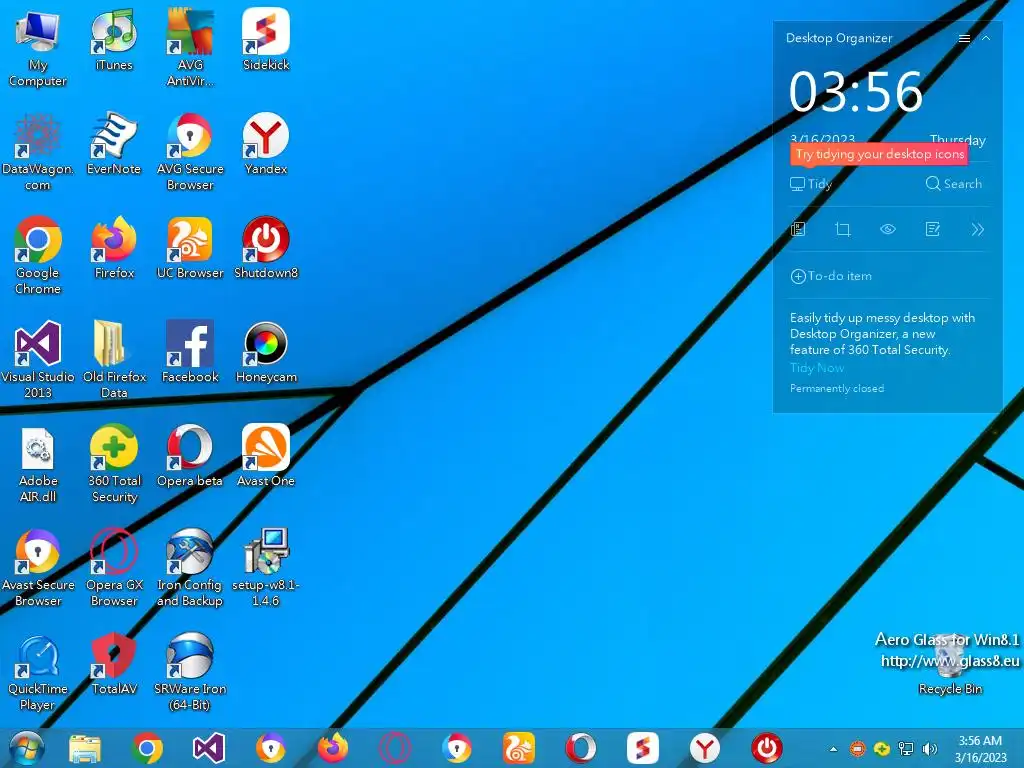The image size is (1024, 768).
Task: Expand more tools with the double-chevron icon
Action: pyautogui.click(x=977, y=229)
